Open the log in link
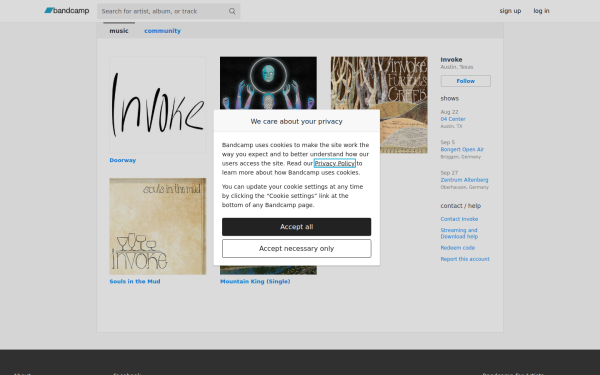 [x=541, y=11]
